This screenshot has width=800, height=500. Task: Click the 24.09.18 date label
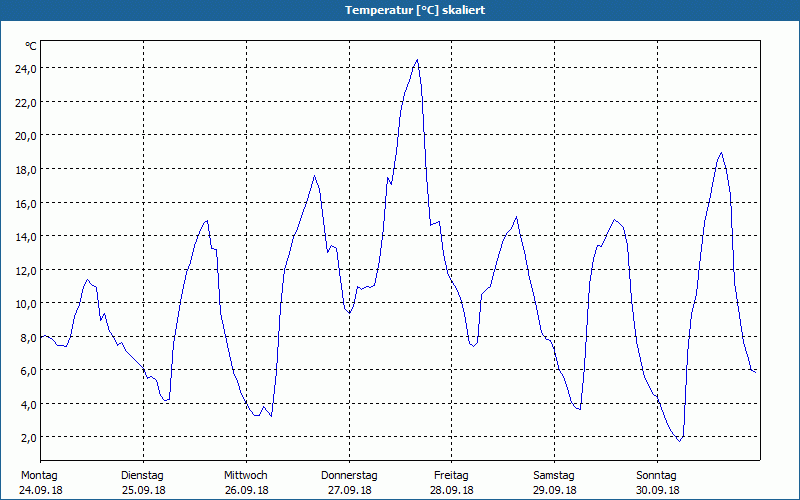click(41, 490)
